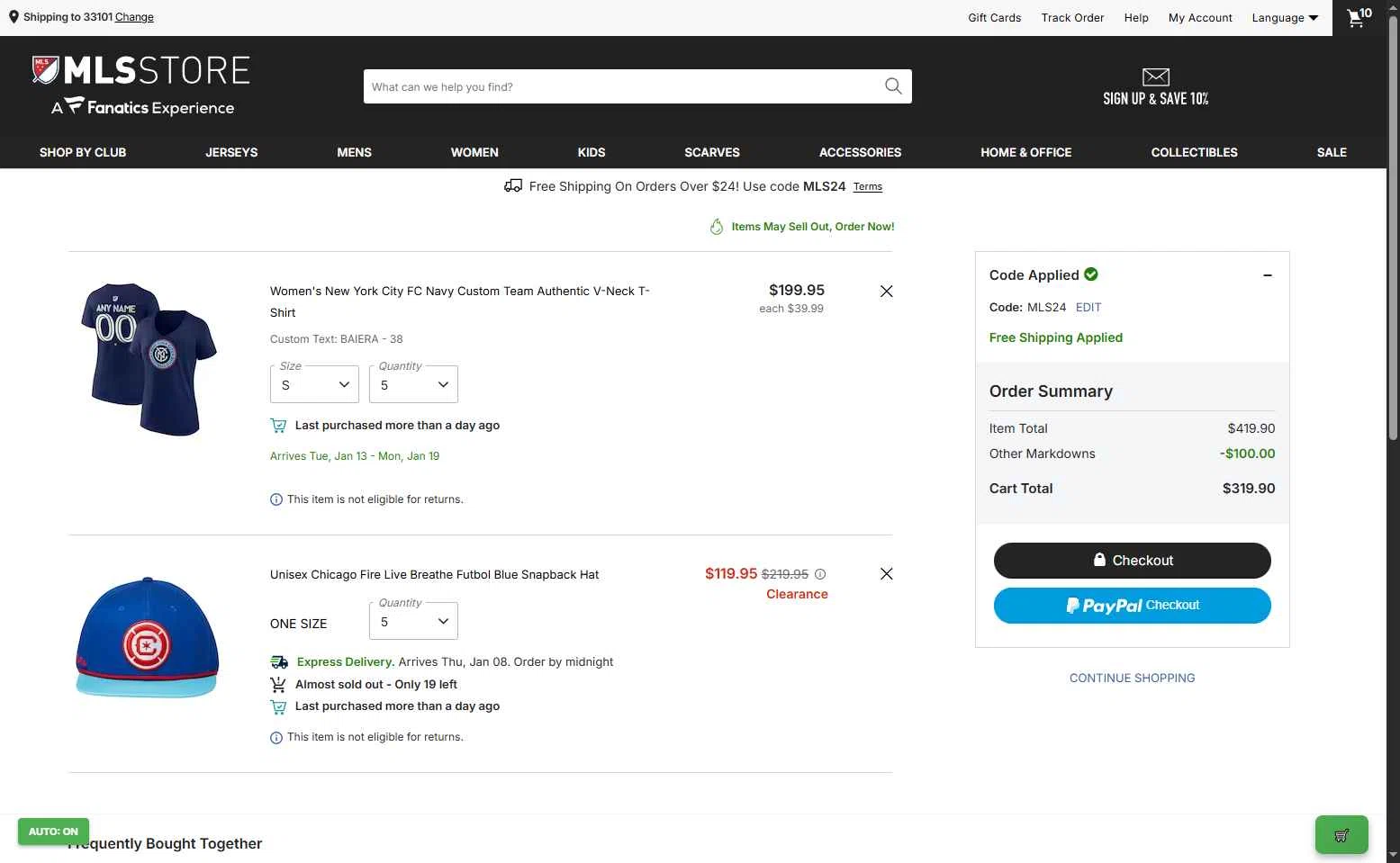Open the Women menu

click(474, 152)
